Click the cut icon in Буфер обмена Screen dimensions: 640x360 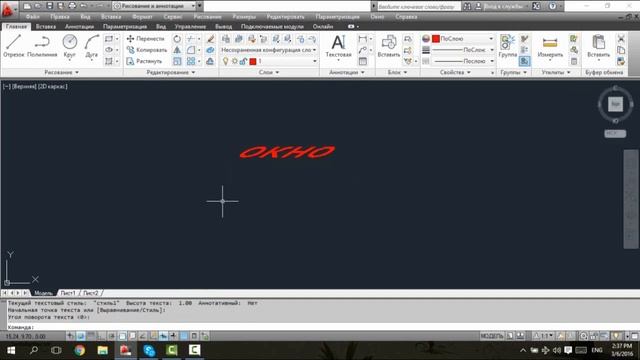621,39
